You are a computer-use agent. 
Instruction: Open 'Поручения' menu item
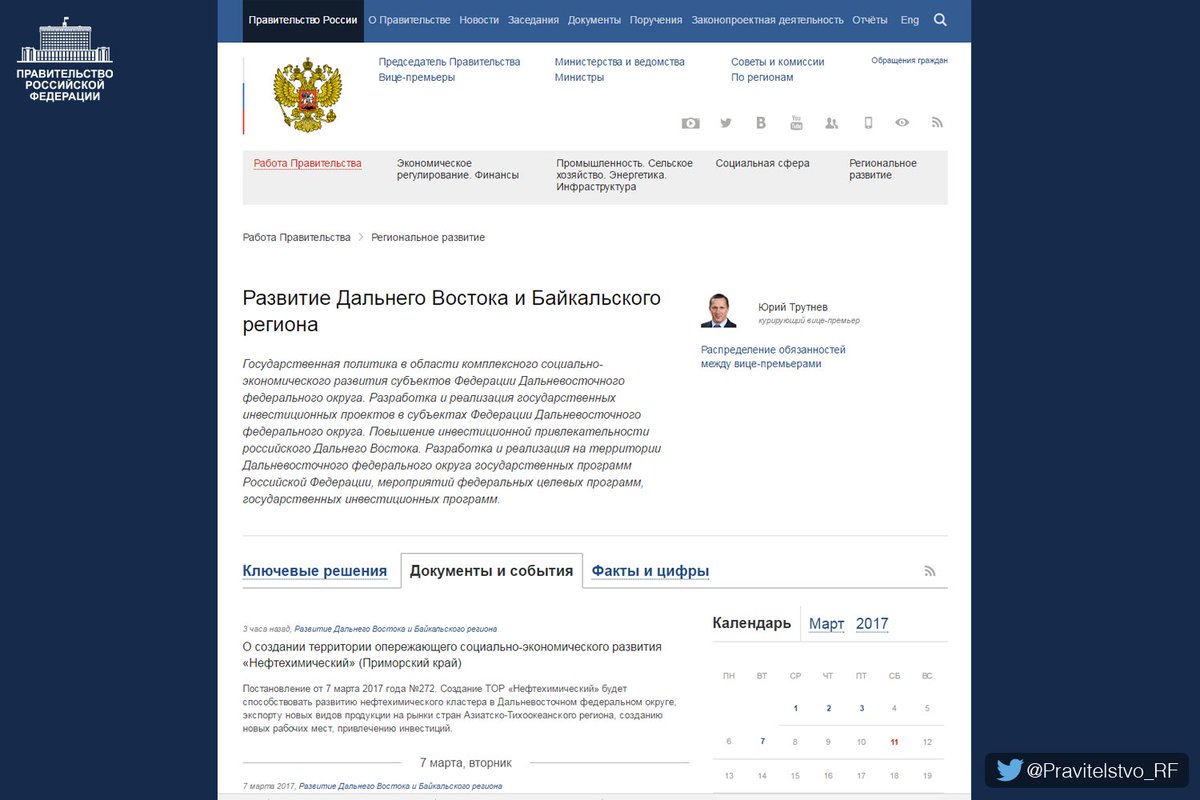[657, 20]
